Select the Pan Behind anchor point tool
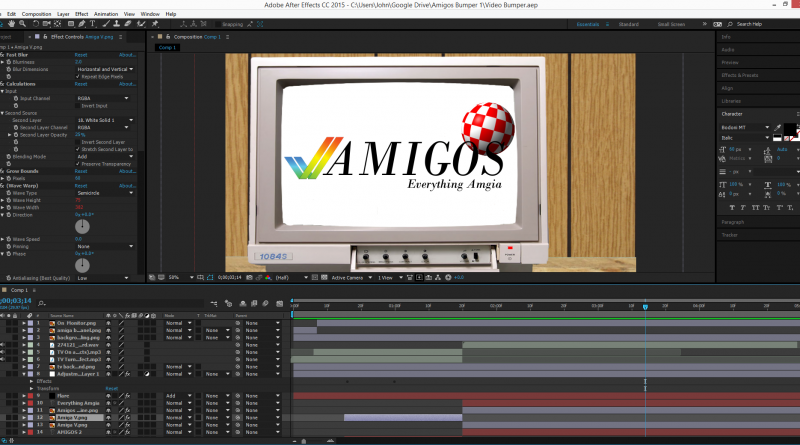Screen dimensions: 800x445 pos(58,24)
